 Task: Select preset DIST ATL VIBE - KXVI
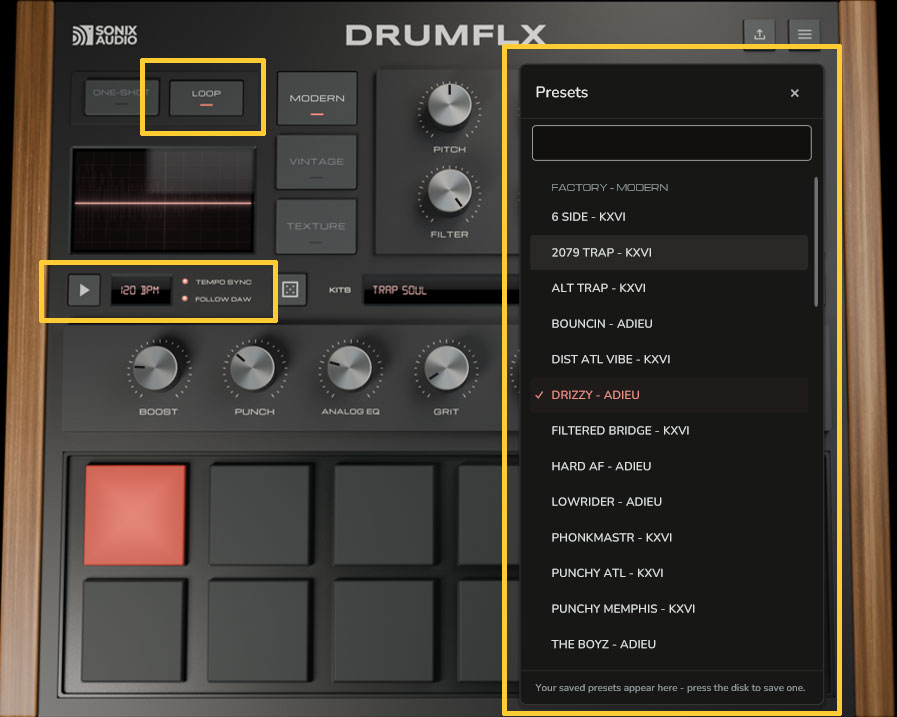(669, 359)
